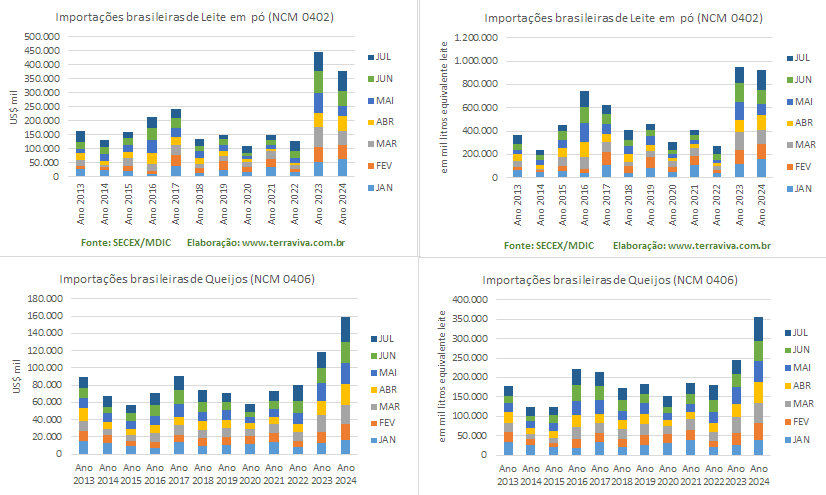
Task: Click the 1.200.000 y-axis value
Action: click(476, 38)
